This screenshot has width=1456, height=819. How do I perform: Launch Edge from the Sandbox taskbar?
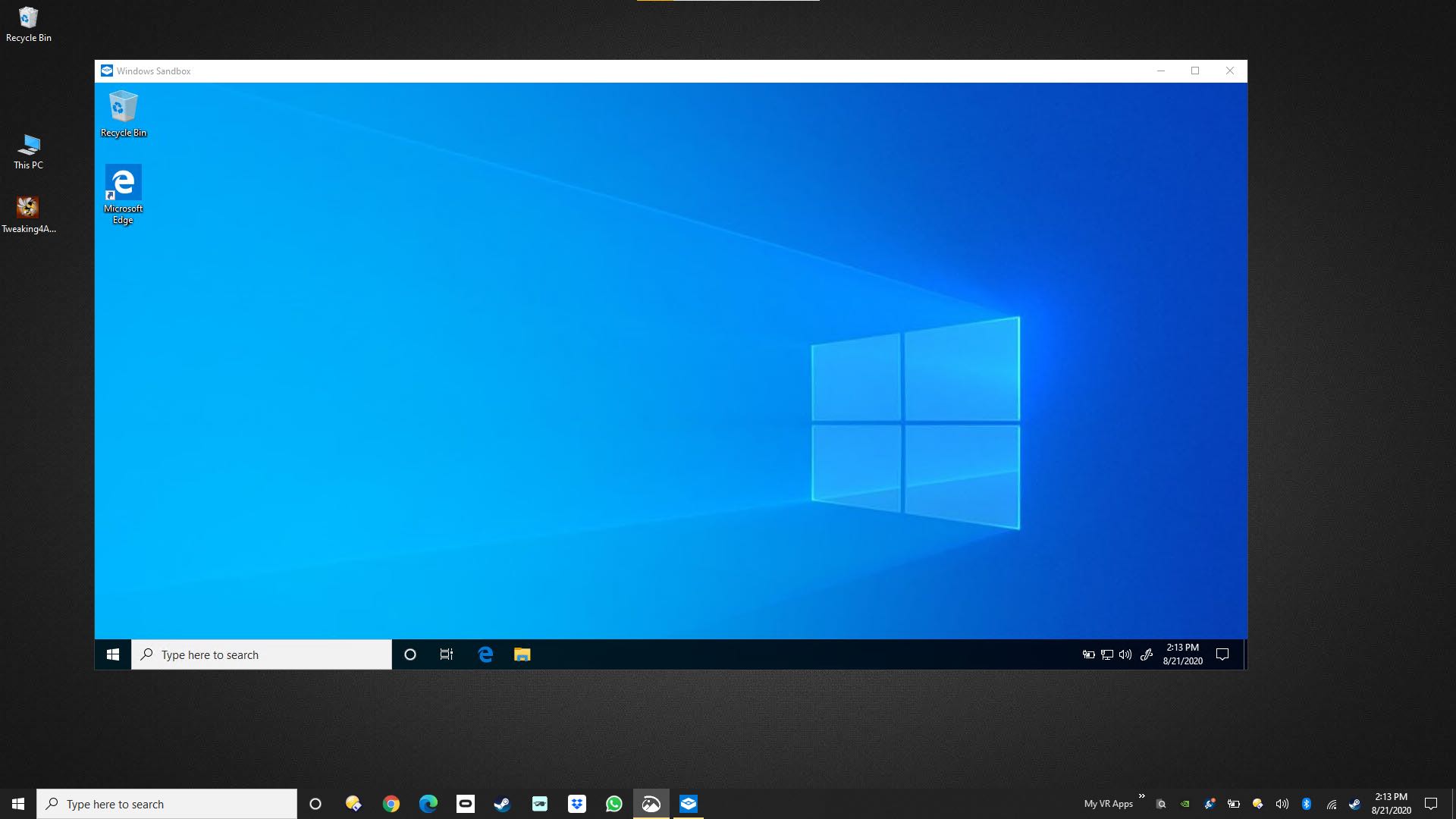pos(485,654)
